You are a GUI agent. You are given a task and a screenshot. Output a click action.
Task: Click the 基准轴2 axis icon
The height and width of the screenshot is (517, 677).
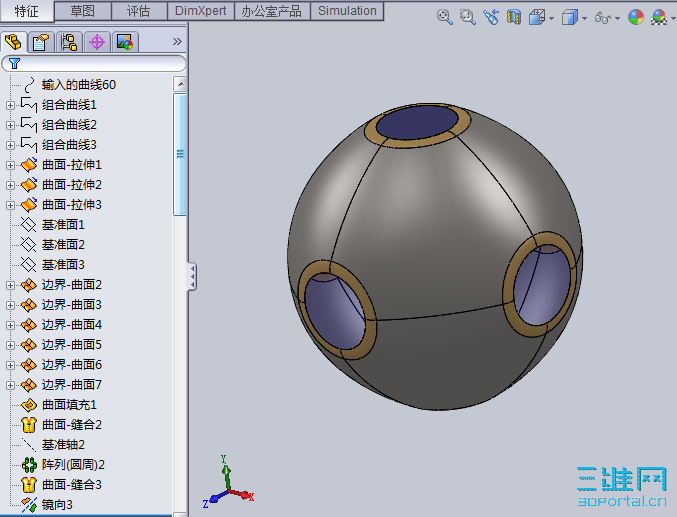pos(29,445)
